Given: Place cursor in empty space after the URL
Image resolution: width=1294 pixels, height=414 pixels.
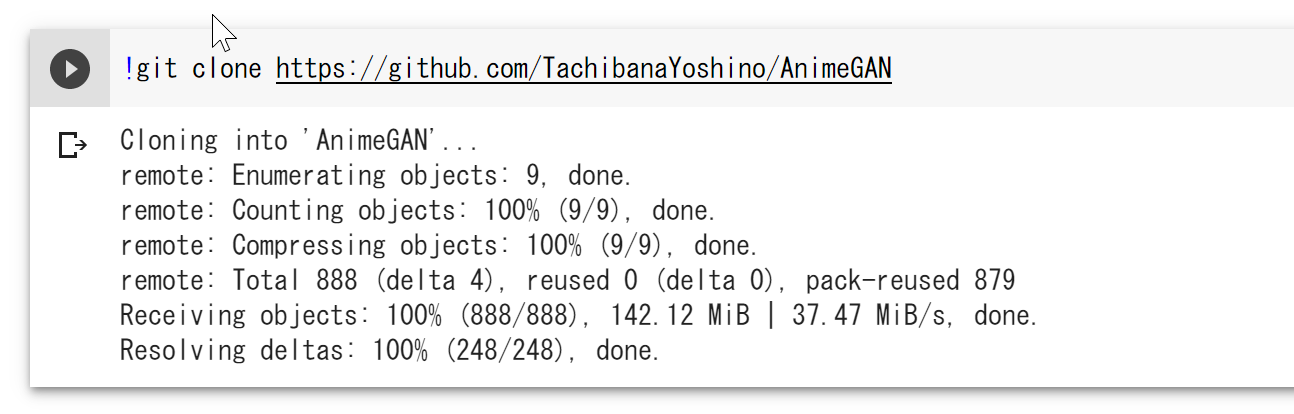Looking at the screenshot, I should [x=1050, y=69].
